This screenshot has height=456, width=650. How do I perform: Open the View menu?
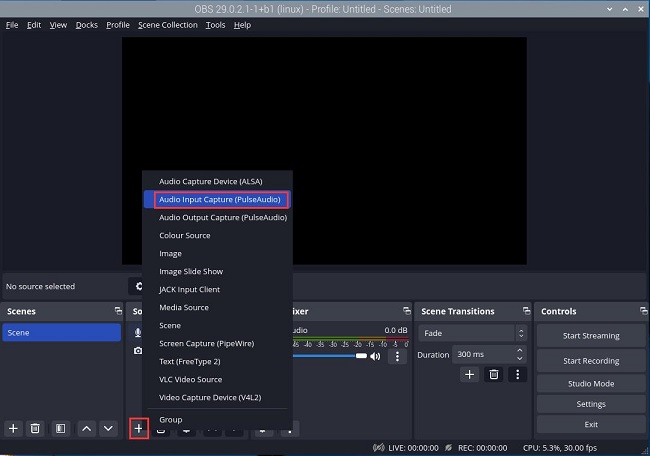pos(58,25)
